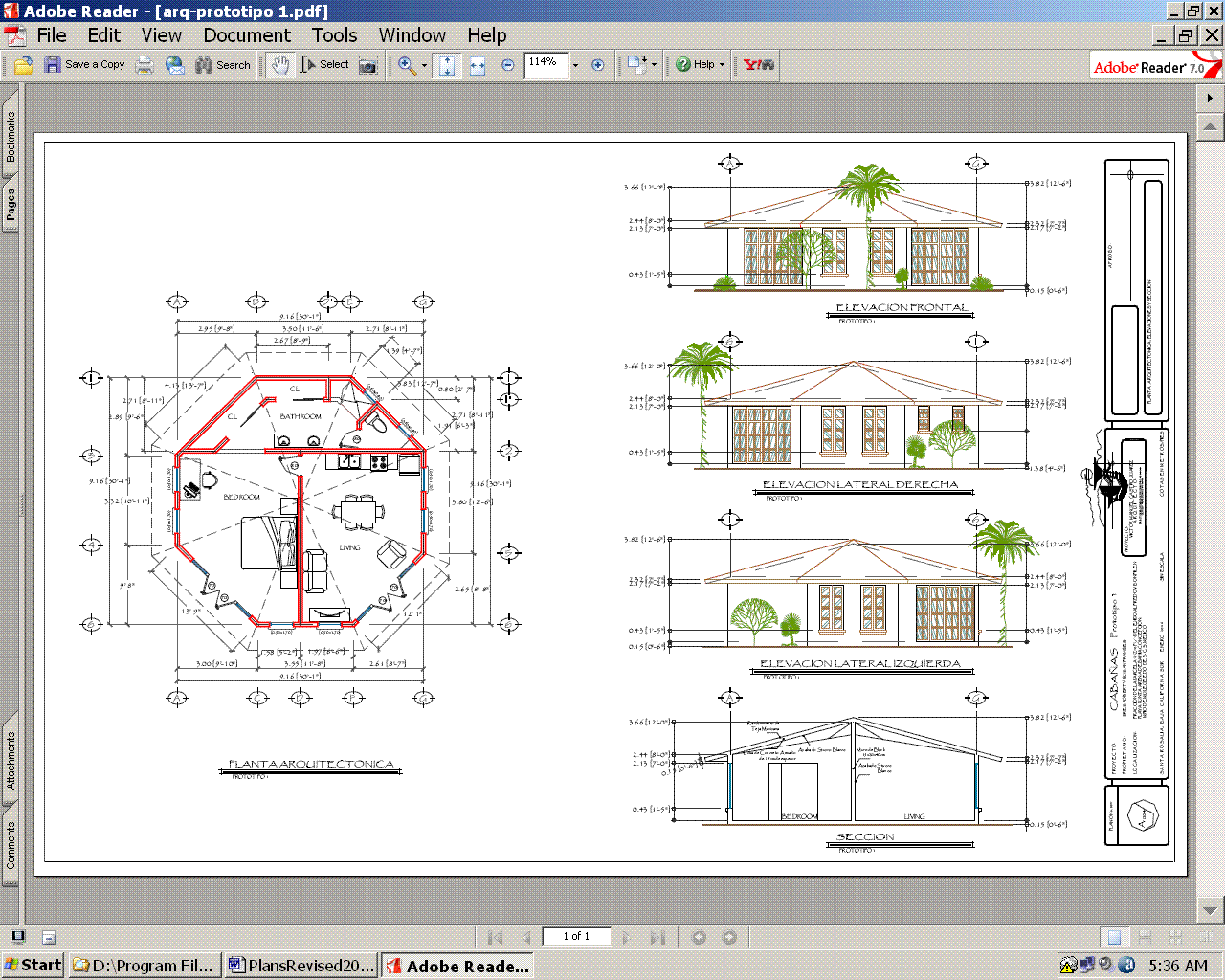The height and width of the screenshot is (980, 1225).
Task: Choose the Snapshot camera tool
Action: (x=368, y=65)
